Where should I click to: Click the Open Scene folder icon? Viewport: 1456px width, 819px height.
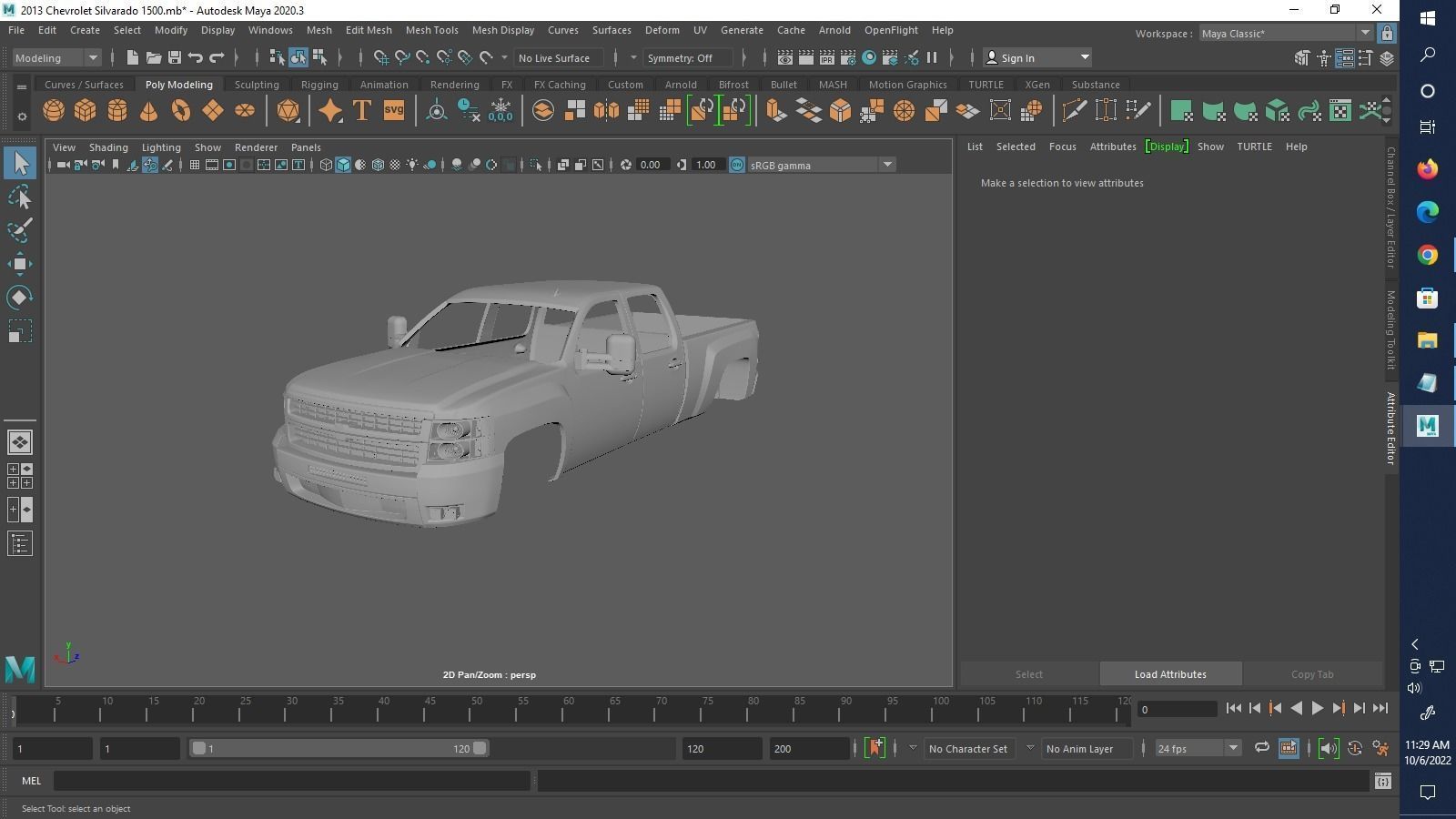pos(153,57)
